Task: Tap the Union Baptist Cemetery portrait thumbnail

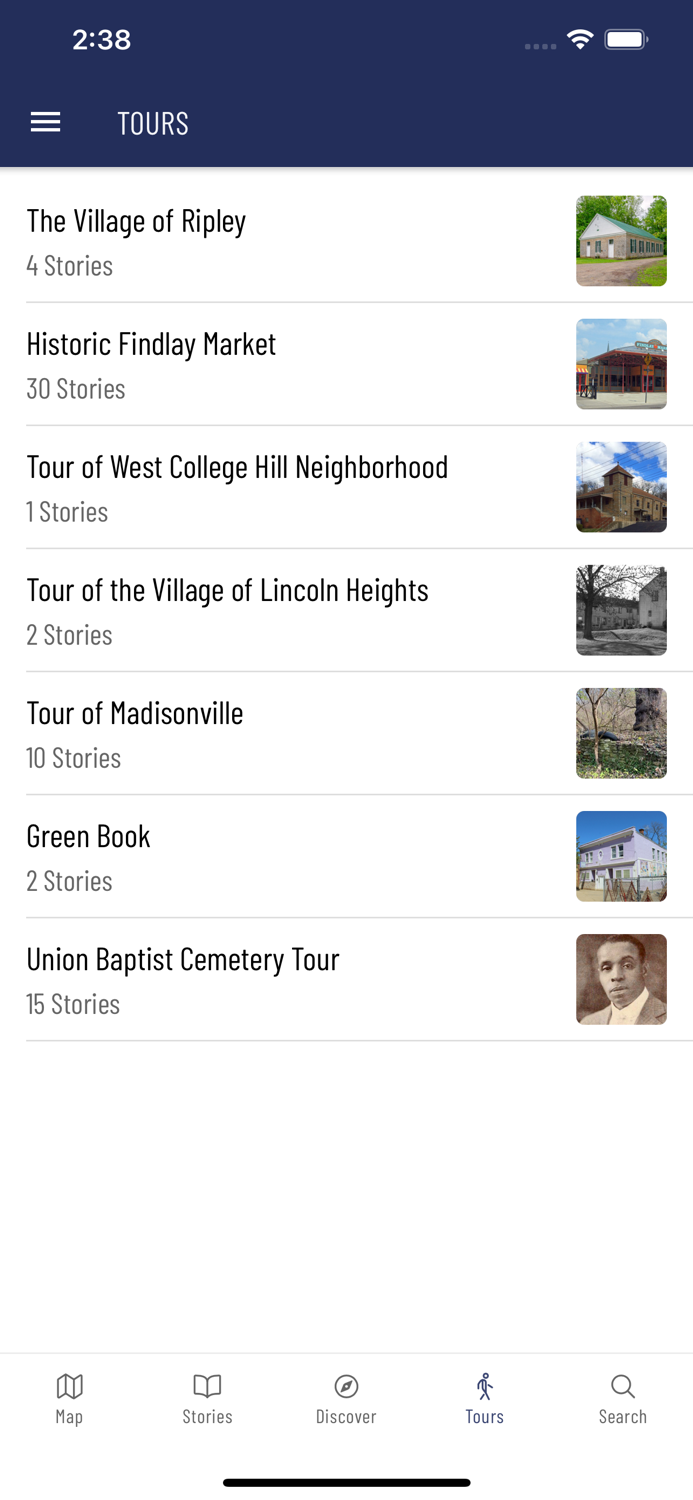Action: [621, 979]
